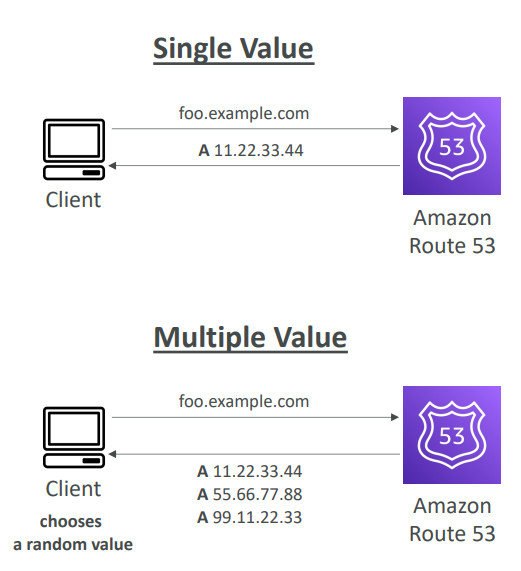Click the A 99.11.22.33 record
The image size is (521, 571).
coord(249,517)
